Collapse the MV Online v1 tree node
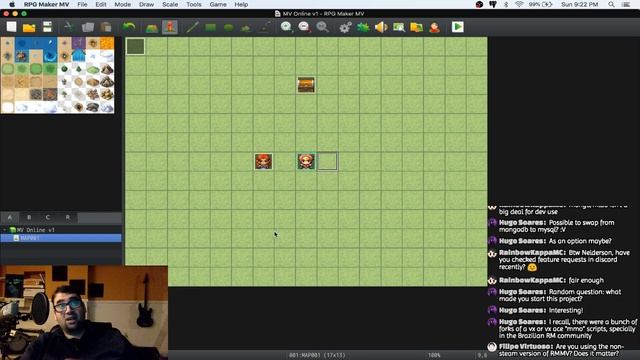This screenshot has width=640, height=360. (x=5, y=230)
